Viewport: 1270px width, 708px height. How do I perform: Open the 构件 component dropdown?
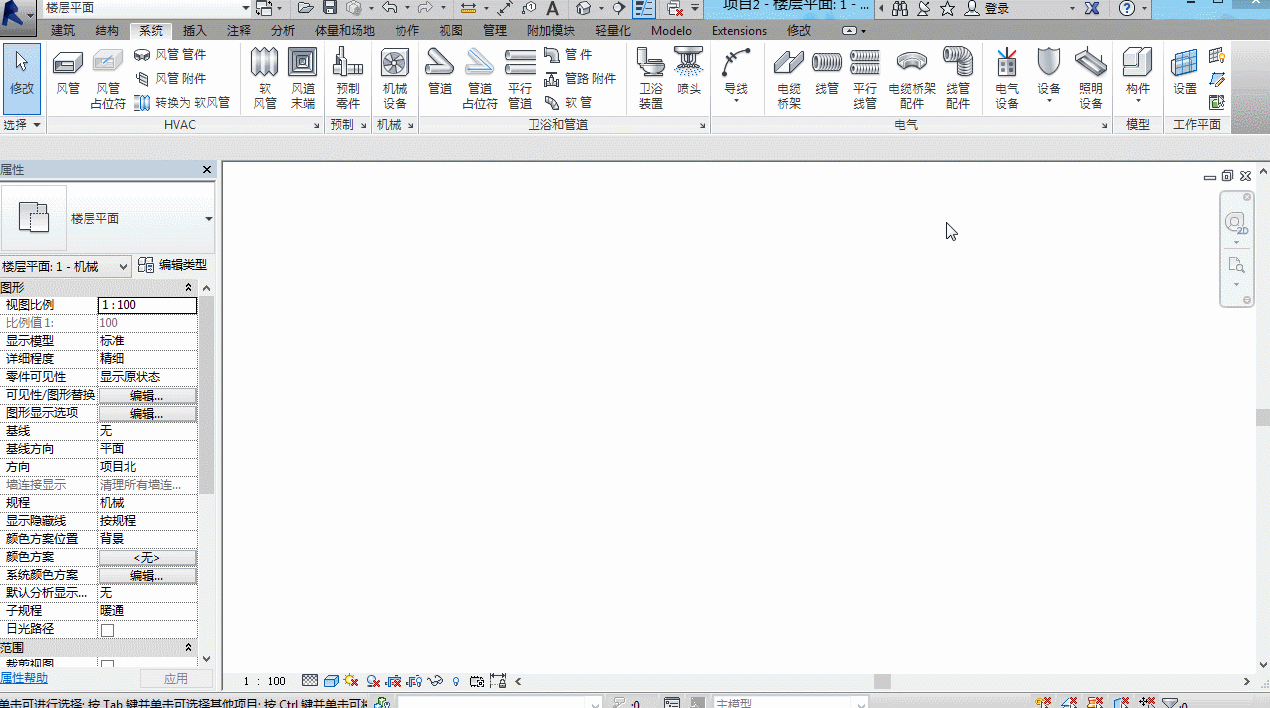coord(1138,79)
